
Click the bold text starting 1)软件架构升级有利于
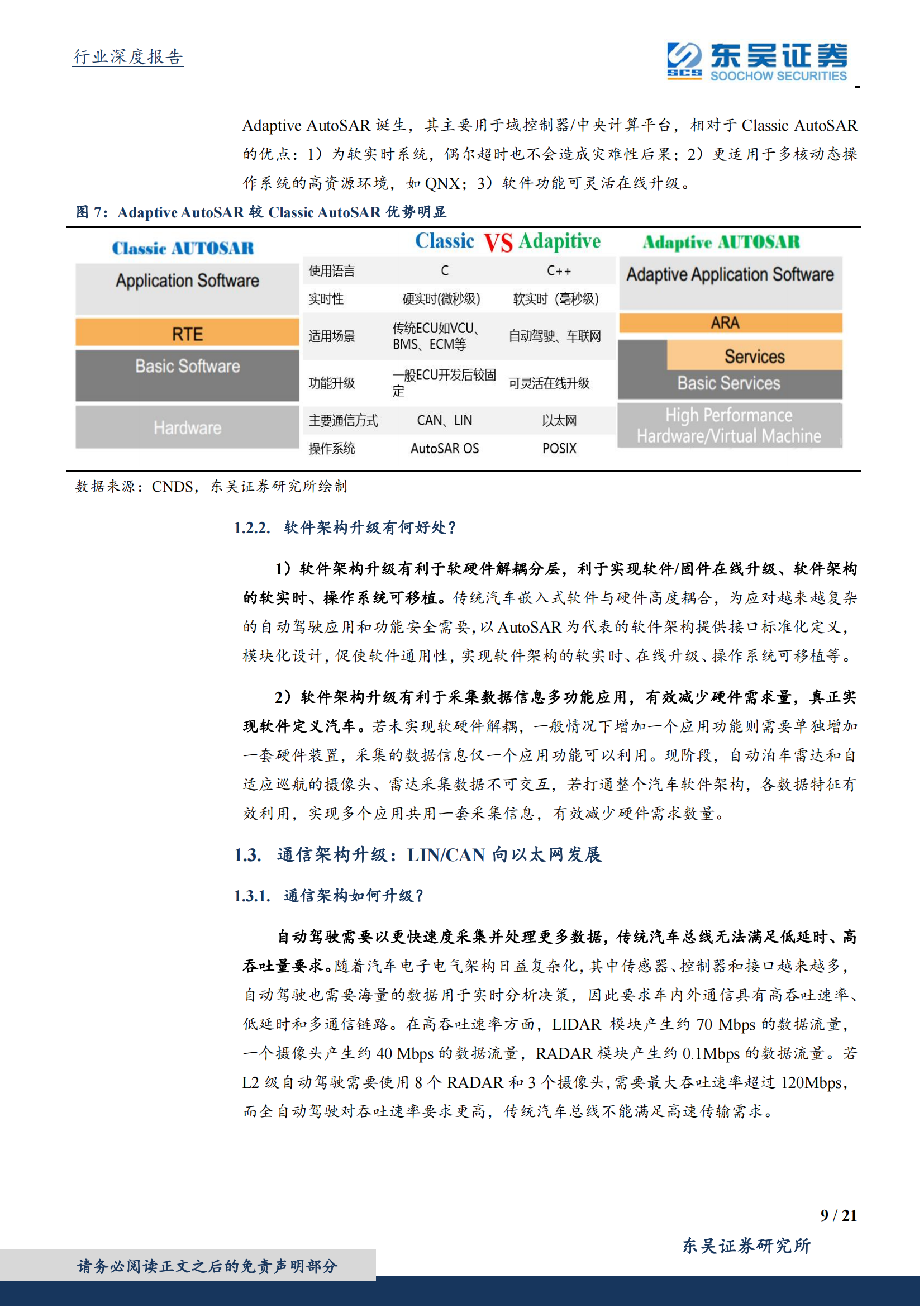(550, 583)
